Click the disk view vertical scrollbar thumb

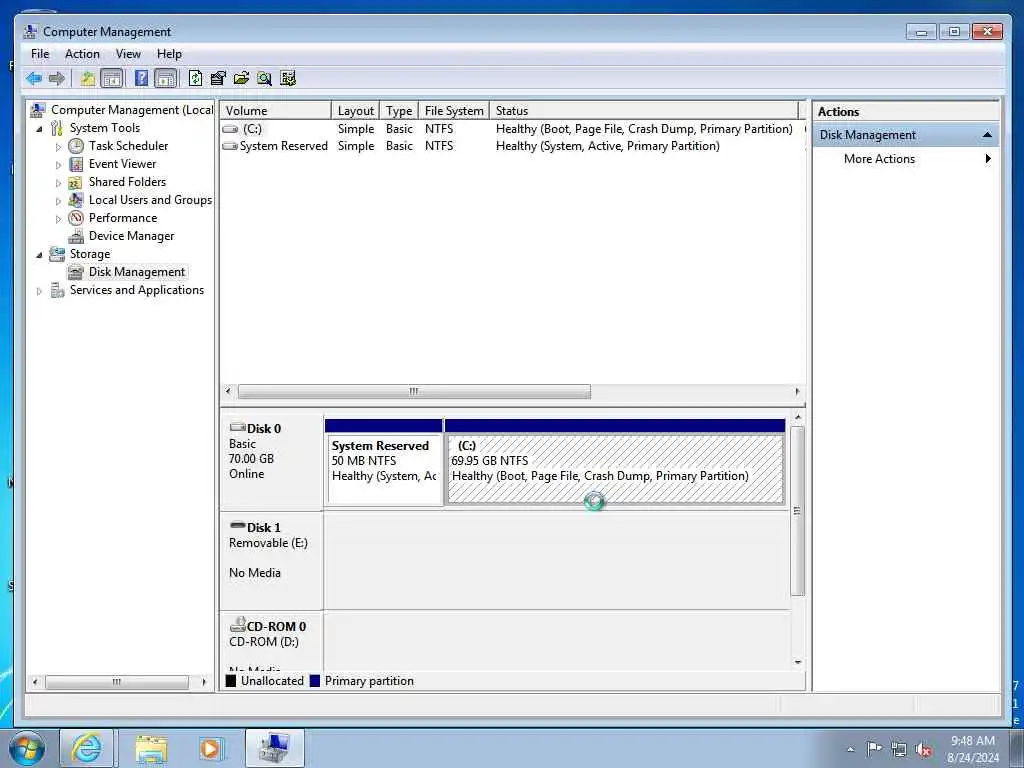point(797,511)
